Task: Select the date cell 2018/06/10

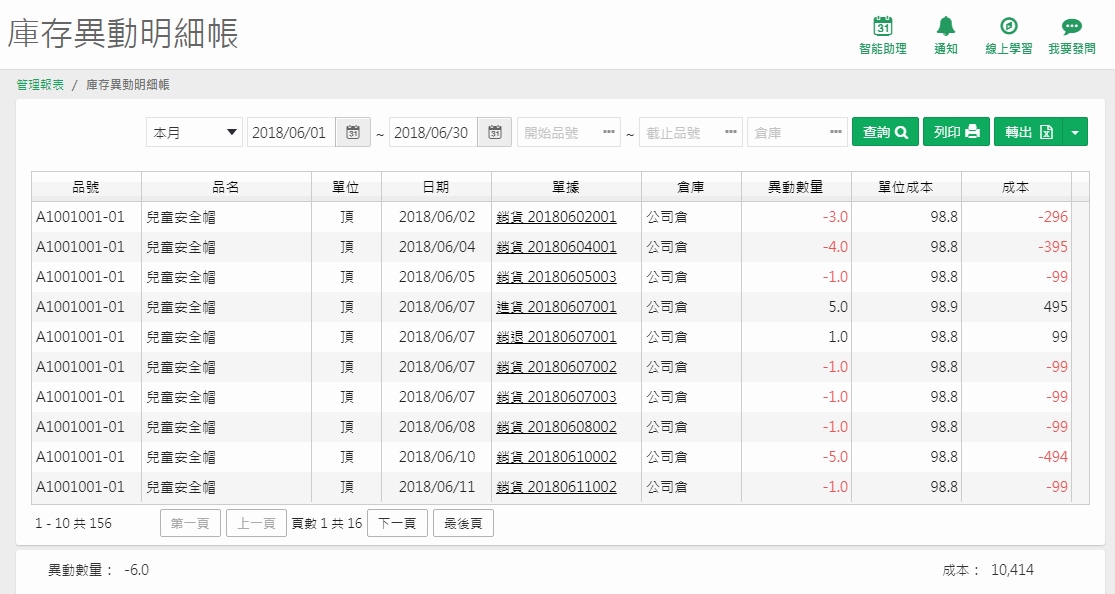Action: pos(437,457)
